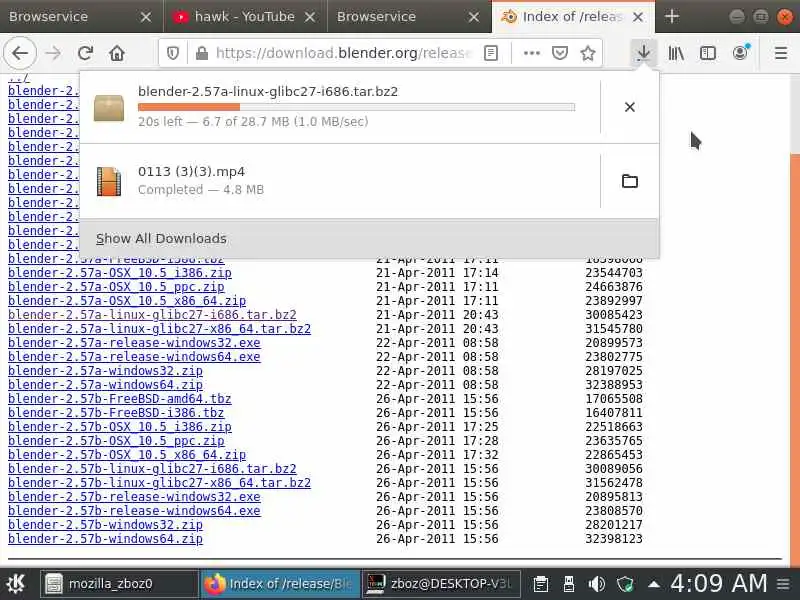The width and height of the screenshot is (800, 600).
Task: Open the tracking protection shield icon
Action: 173,53
